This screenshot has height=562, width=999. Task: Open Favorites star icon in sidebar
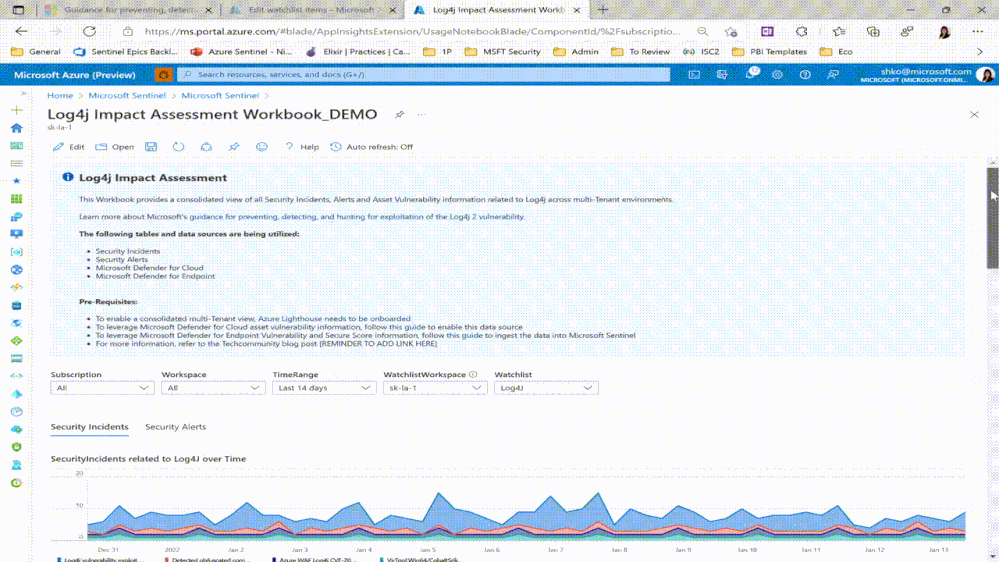[17, 181]
